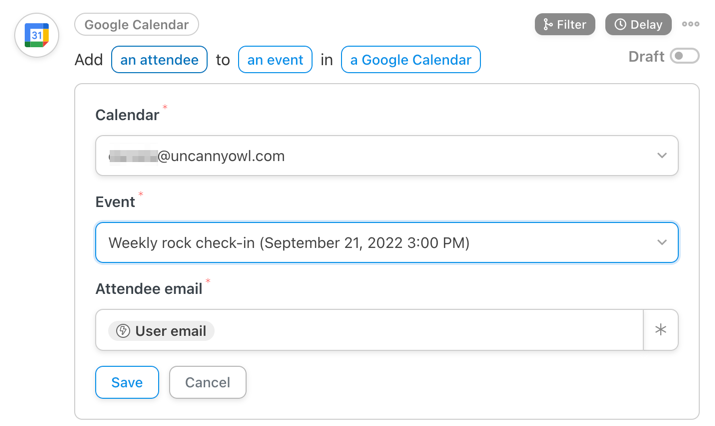Cancel editing the action
Viewport: 715px width, 426px height.
207,382
